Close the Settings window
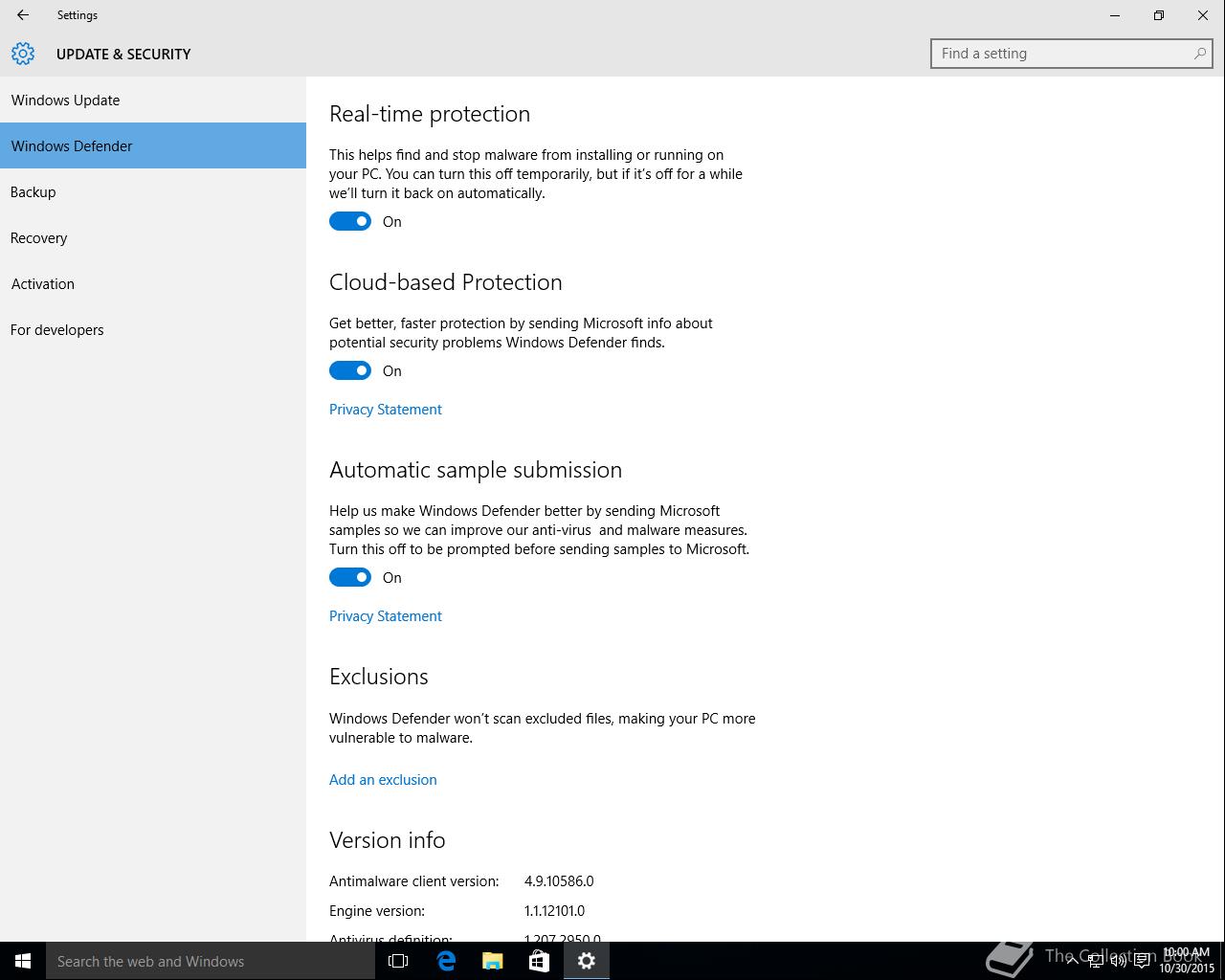 tap(1203, 15)
